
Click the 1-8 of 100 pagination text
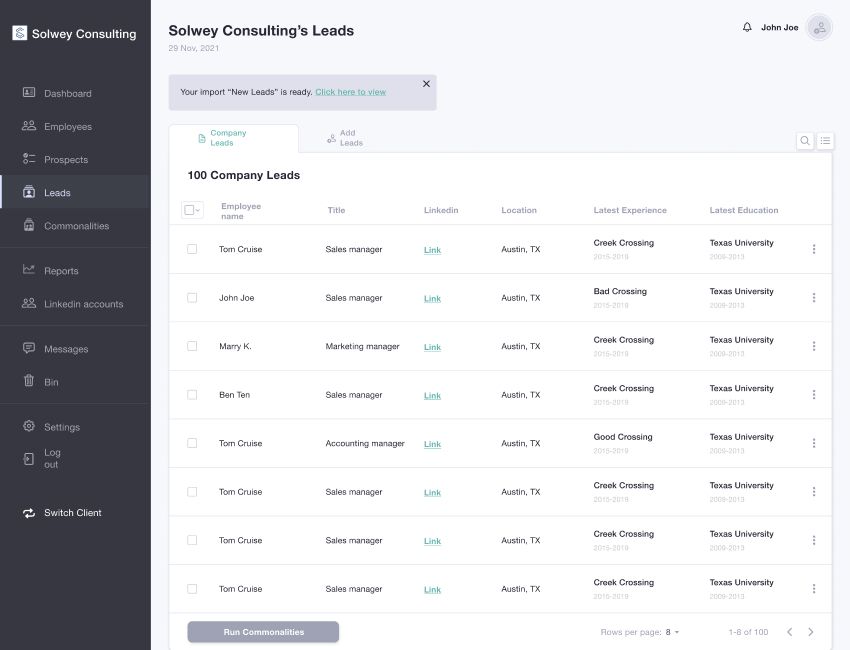pos(748,632)
